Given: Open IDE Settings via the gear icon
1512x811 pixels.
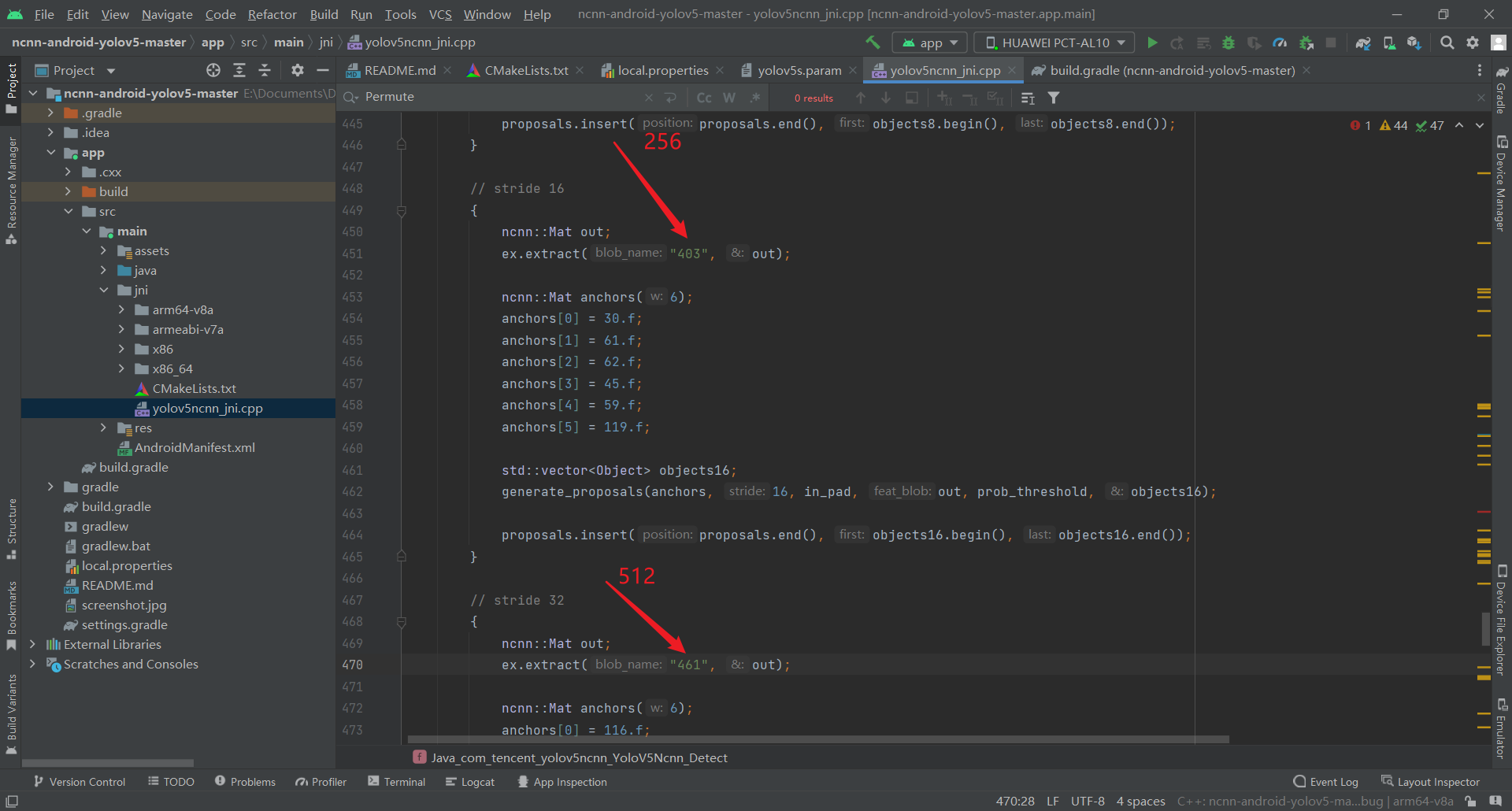Looking at the screenshot, I should [x=1472, y=43].
